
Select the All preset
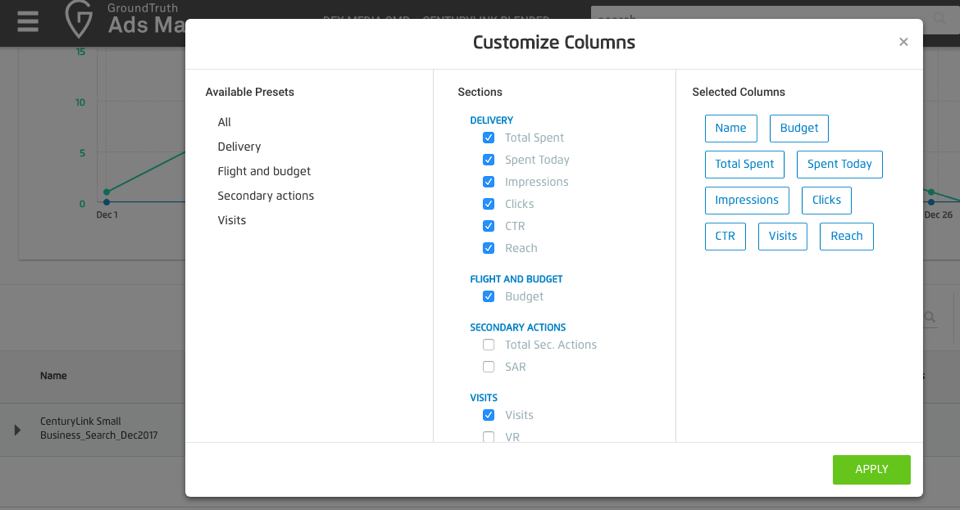[x=224, y=122]
